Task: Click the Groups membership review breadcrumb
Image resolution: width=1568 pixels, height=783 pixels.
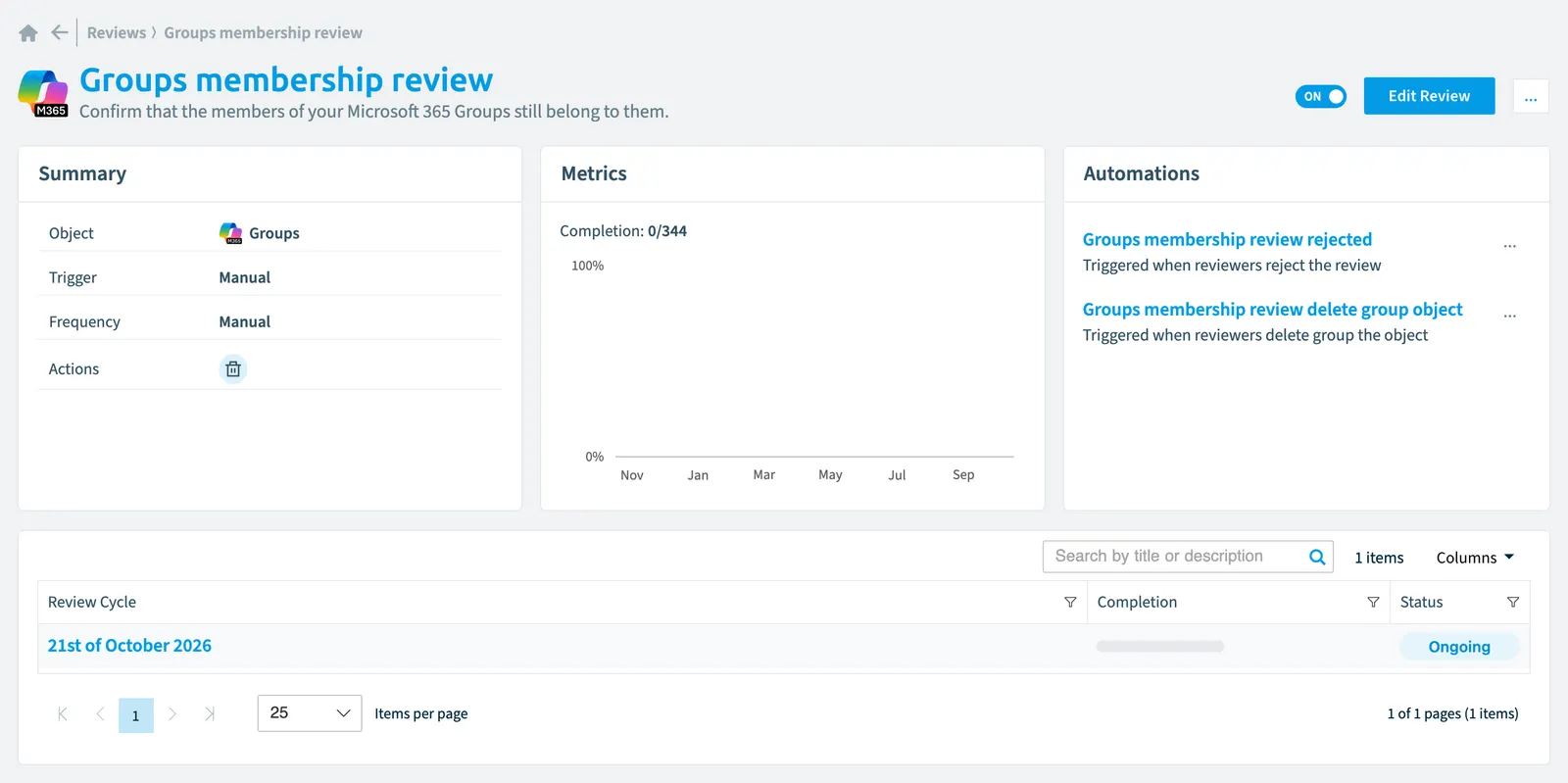Action: pyautogui.click(x=263, y=32)
